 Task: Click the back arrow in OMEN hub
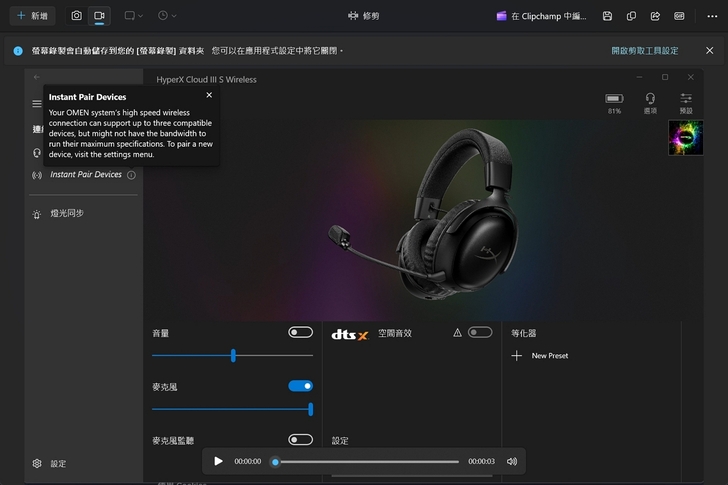pos(37,77)
